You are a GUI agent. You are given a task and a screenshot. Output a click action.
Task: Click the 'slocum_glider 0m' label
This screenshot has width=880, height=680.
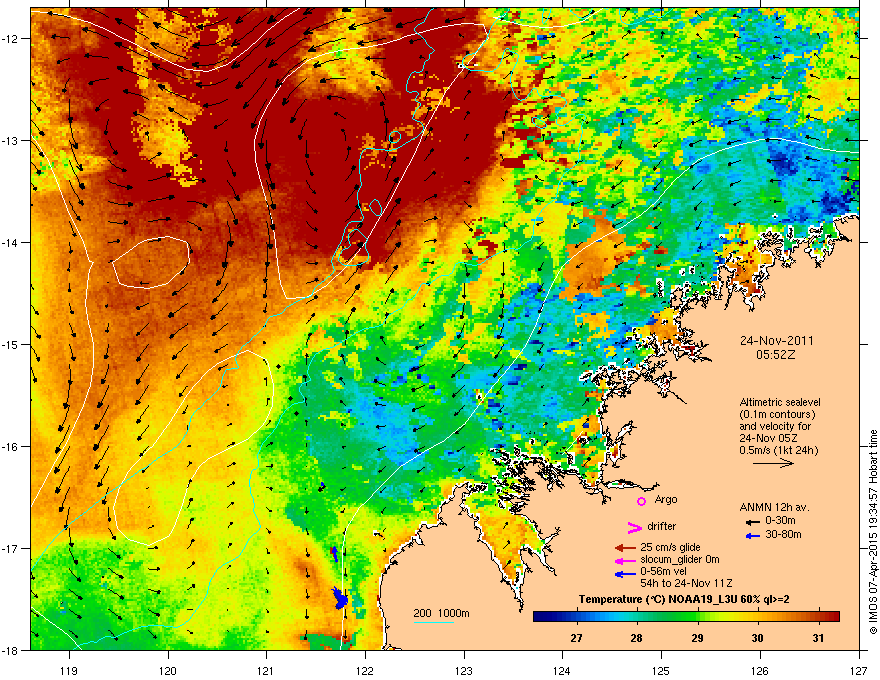[680, 559]
